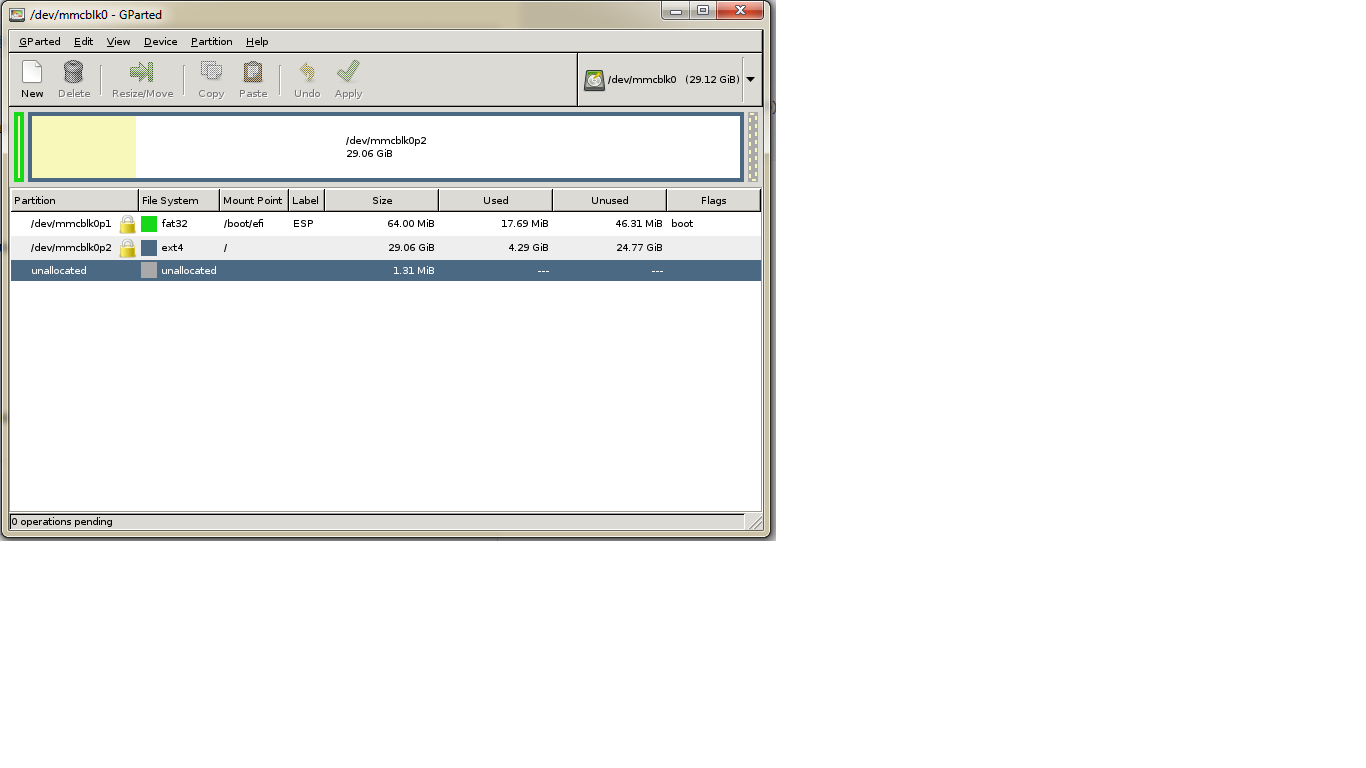Viewport: 1366px width, 768px height.
Task: Click the boot flag cell
Action: click(x=682, y=224)
